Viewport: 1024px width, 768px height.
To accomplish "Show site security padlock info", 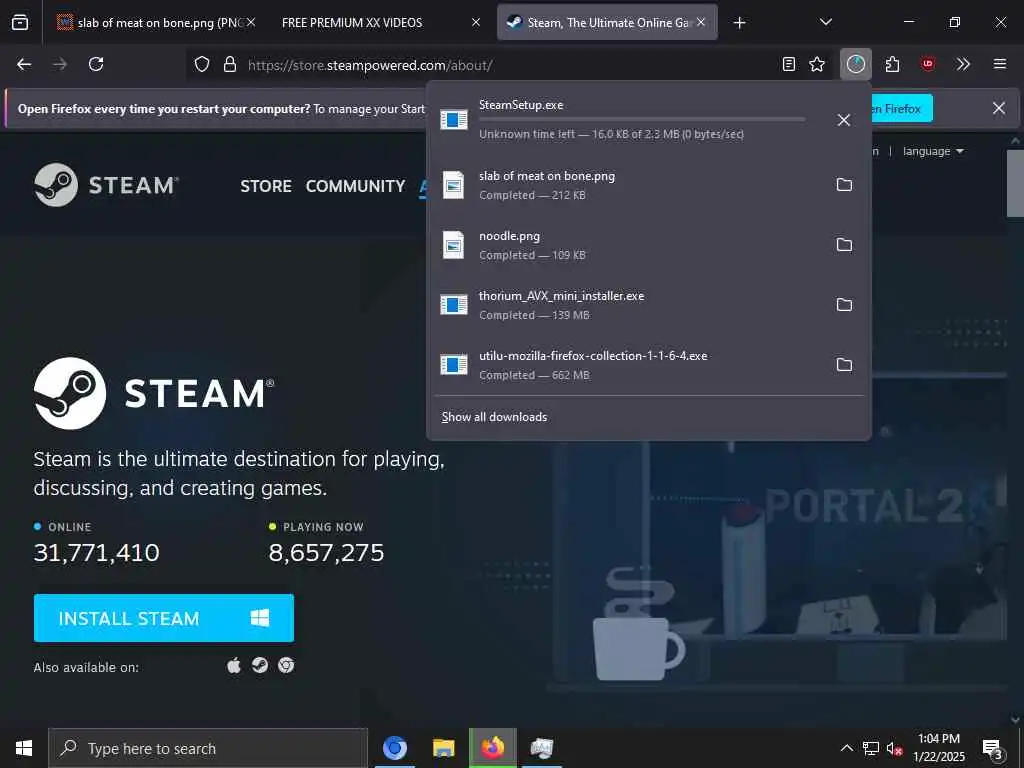I will point(229,64).
